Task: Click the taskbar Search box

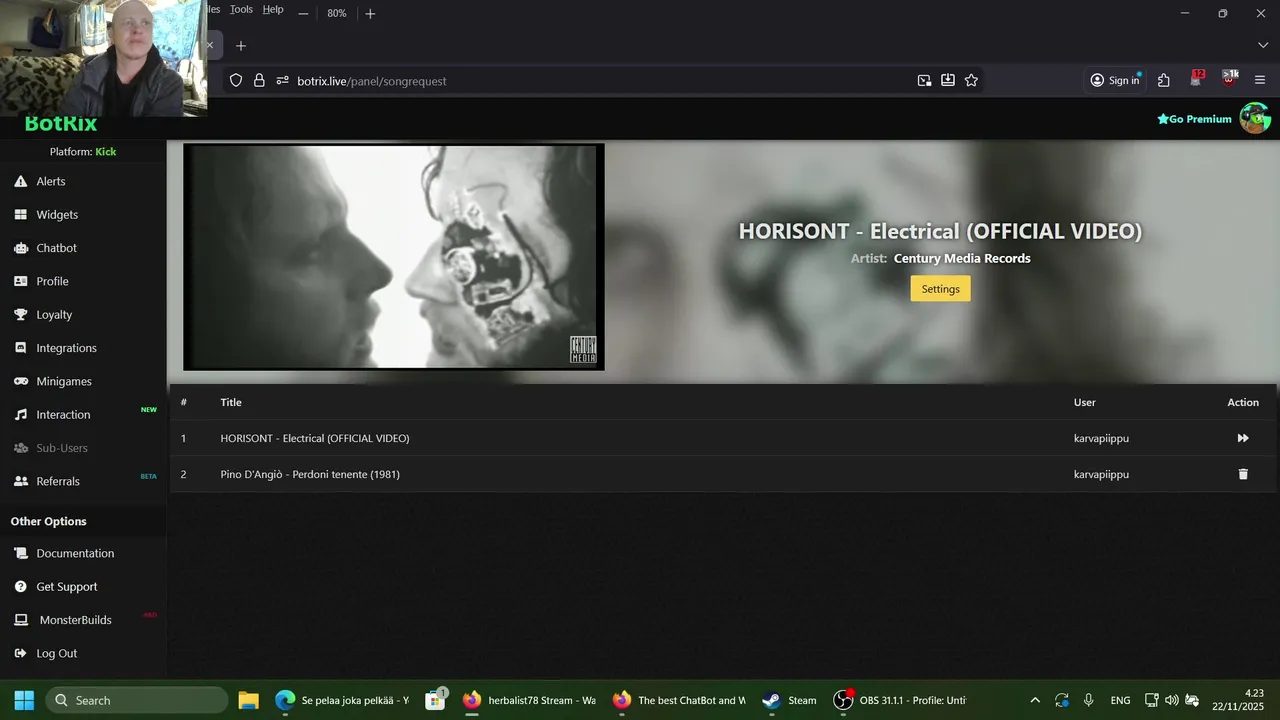Action: point(137,700)
